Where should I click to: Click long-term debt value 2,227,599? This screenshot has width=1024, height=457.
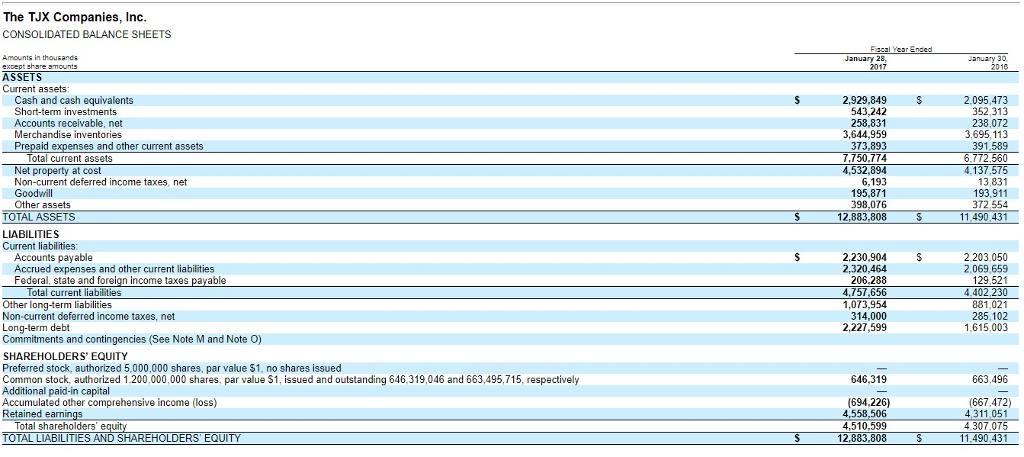[x=865, y=328]
